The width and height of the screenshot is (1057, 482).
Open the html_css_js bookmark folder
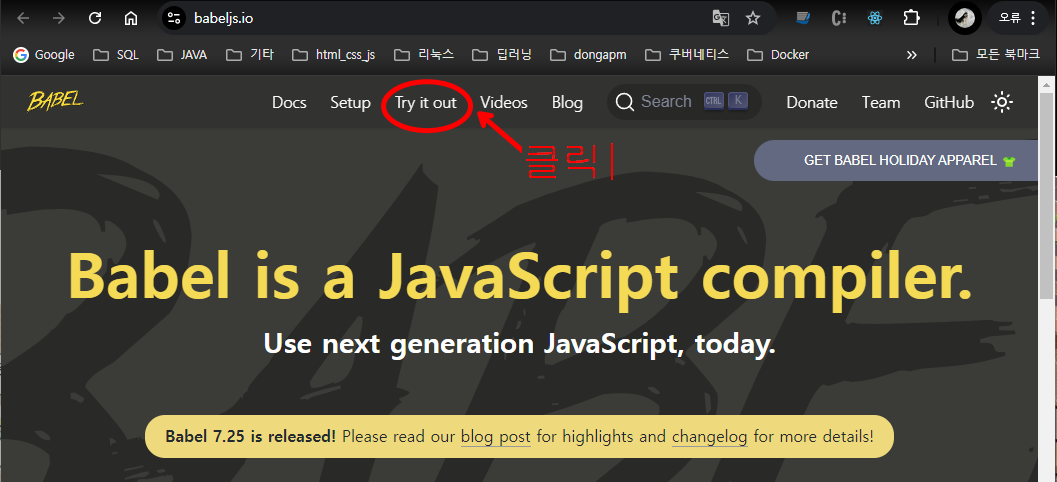pyautogui.click(x=334, y=55)
